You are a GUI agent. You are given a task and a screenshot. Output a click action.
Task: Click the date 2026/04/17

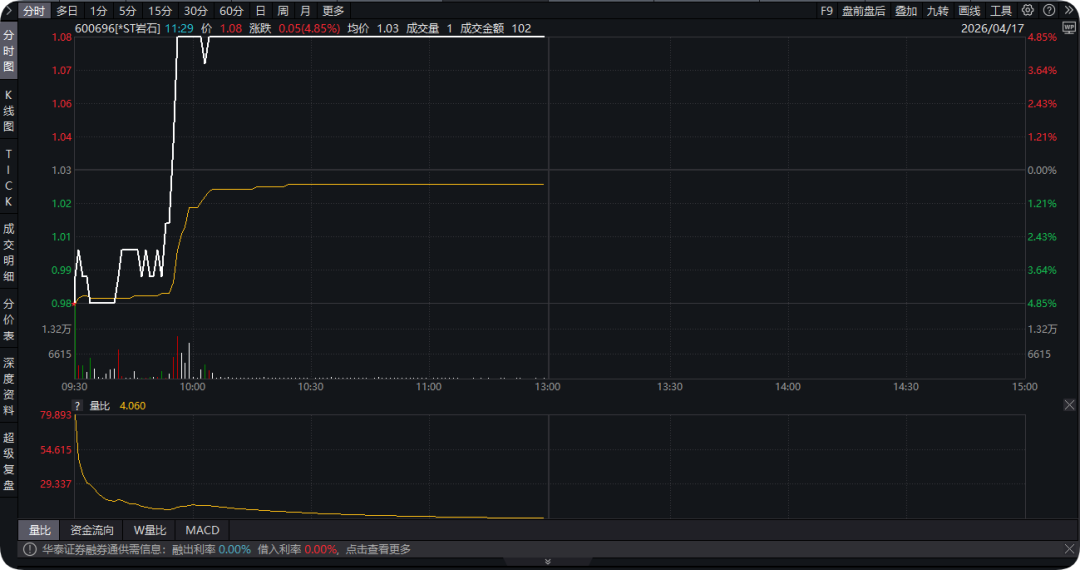click(993, 28)
